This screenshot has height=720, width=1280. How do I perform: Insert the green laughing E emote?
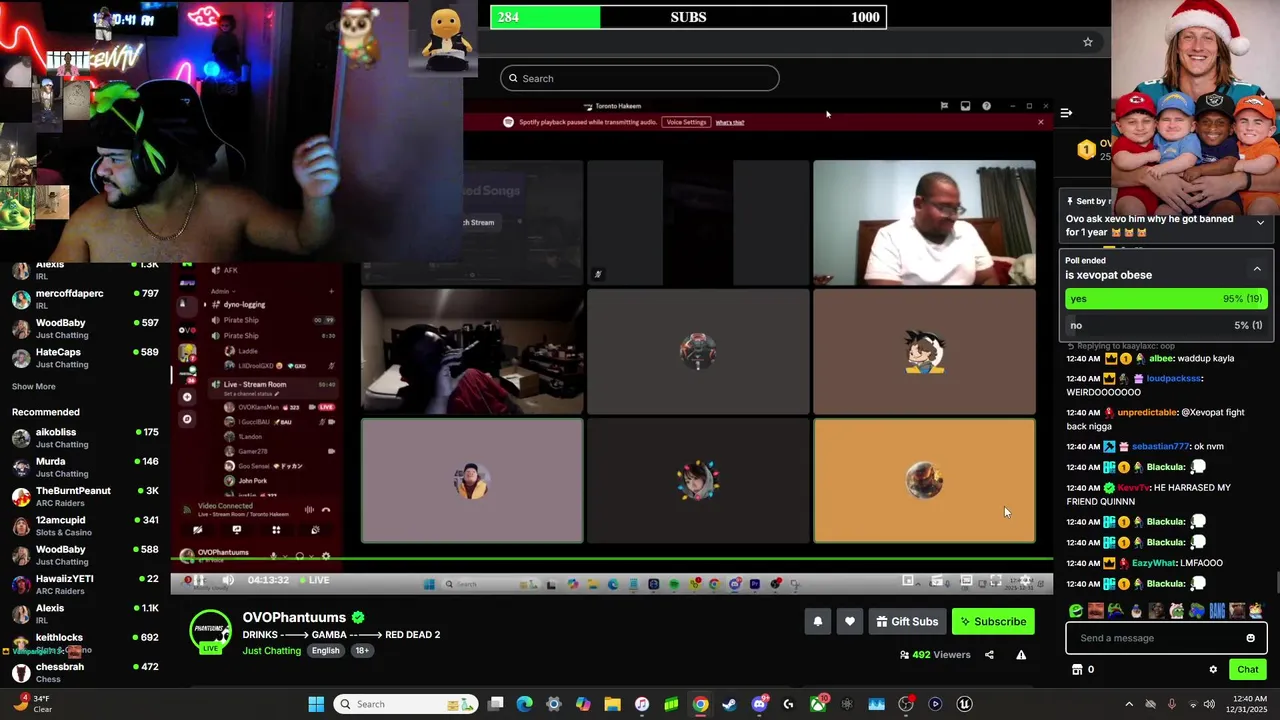[1075, 611]
